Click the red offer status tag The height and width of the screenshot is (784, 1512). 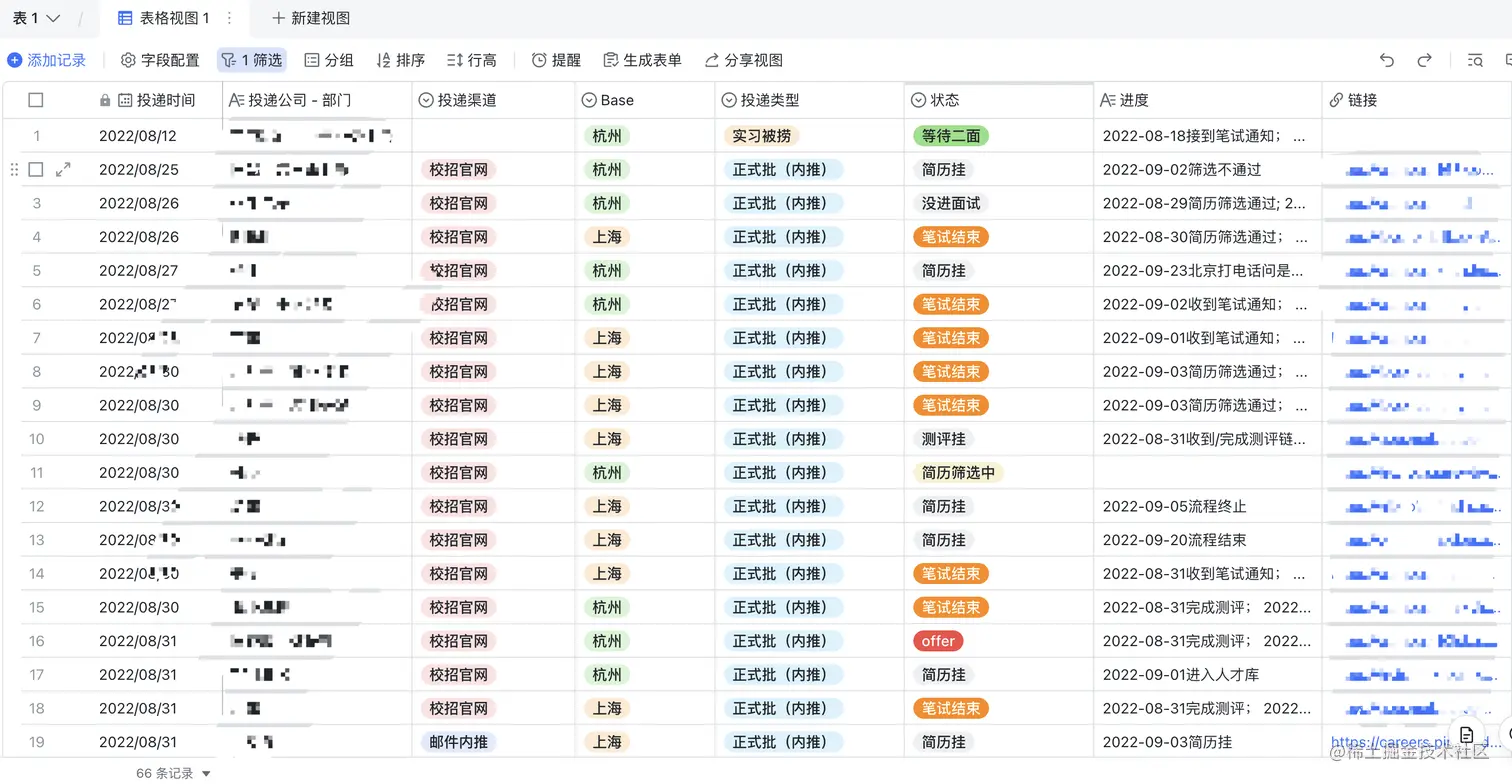click(938, 640)
